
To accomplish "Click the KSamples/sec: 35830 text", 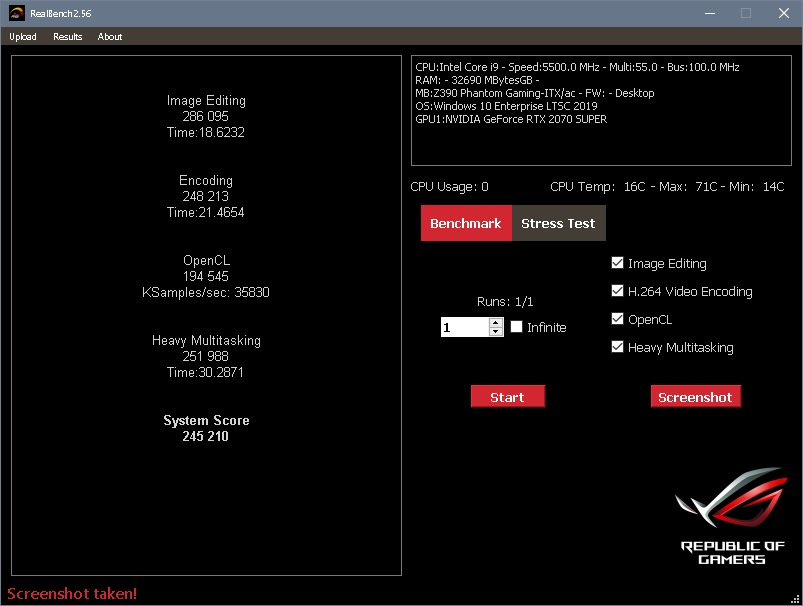I will (x=205, y=292).
